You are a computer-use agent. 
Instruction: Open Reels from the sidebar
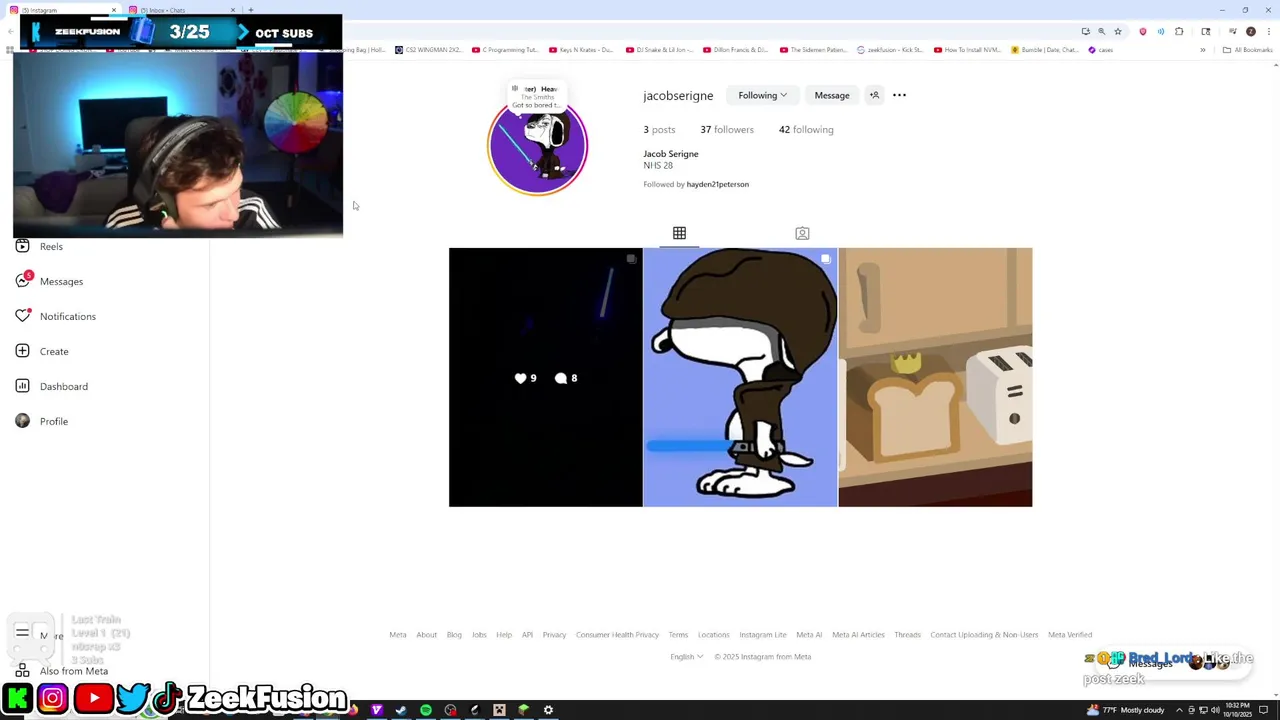click(x=40, y=246)
